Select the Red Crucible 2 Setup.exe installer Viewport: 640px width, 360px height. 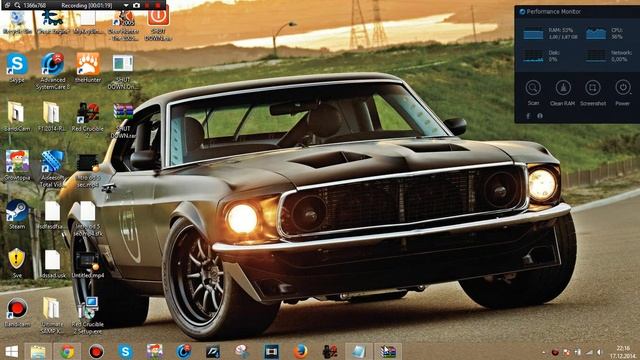click(88, 316)
